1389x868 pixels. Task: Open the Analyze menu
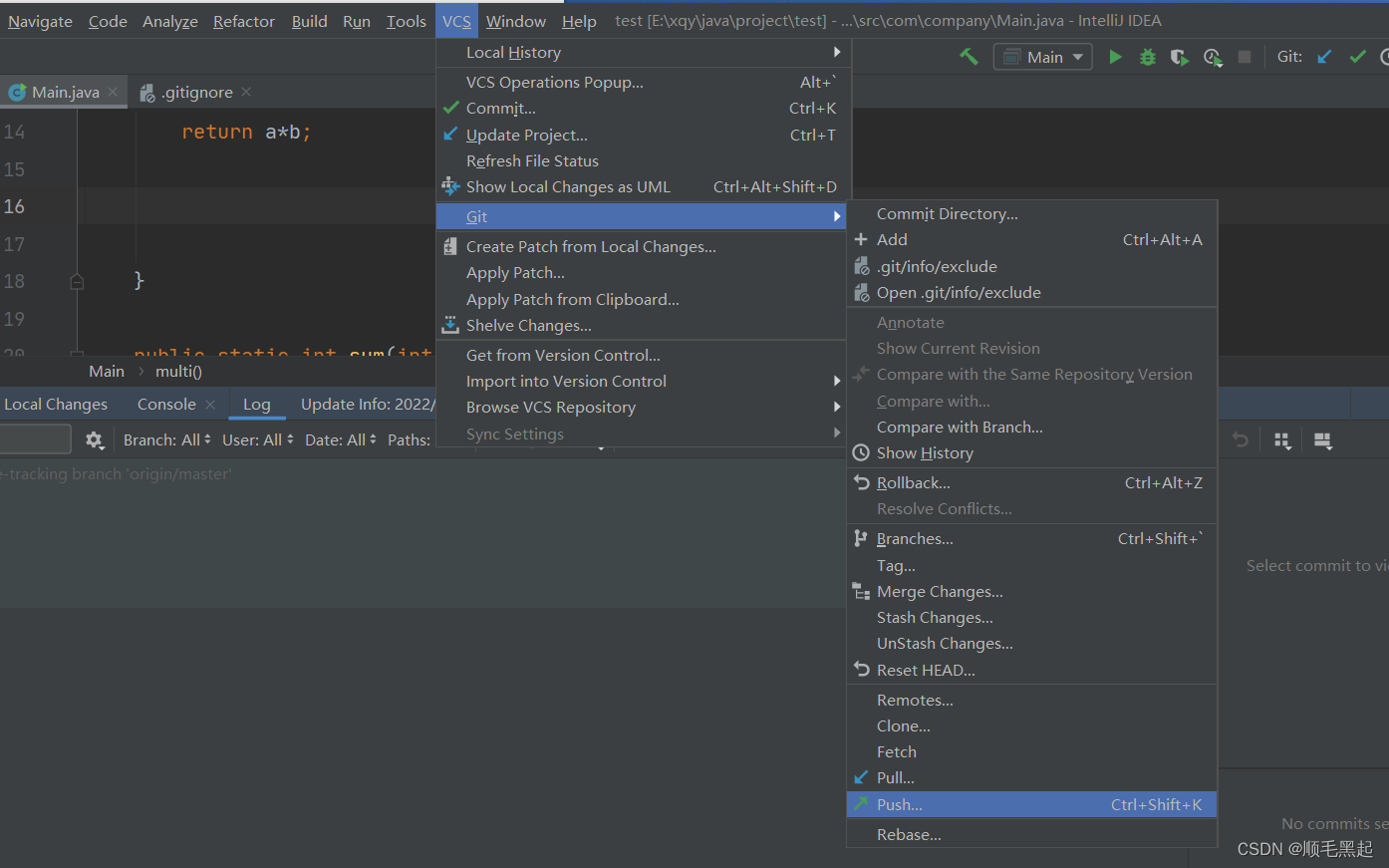click(170, 21)
